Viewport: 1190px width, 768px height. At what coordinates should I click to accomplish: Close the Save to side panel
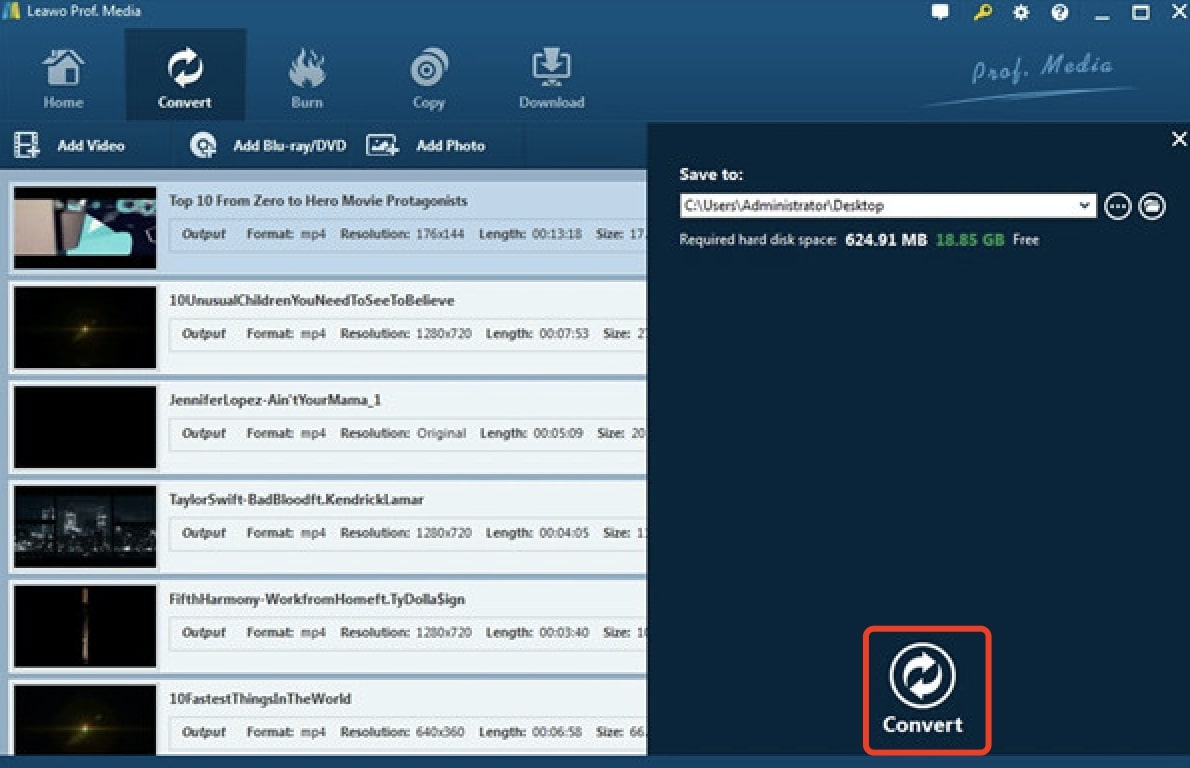coord(1178,140)
